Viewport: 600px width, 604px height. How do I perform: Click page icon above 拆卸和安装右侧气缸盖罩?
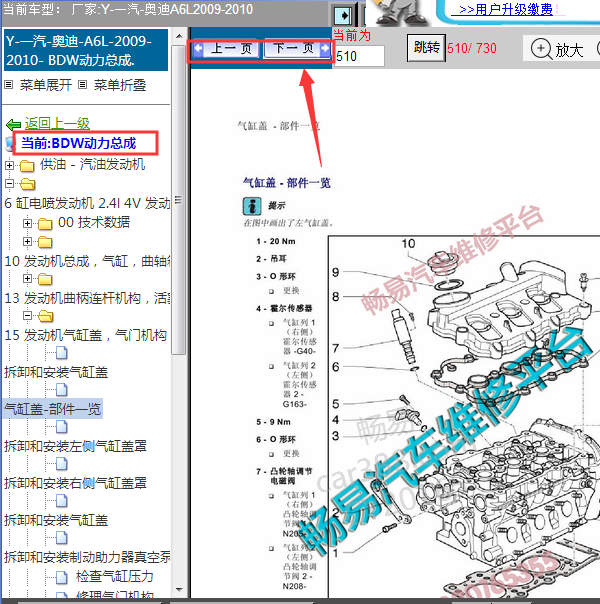(x=62, y=463)
